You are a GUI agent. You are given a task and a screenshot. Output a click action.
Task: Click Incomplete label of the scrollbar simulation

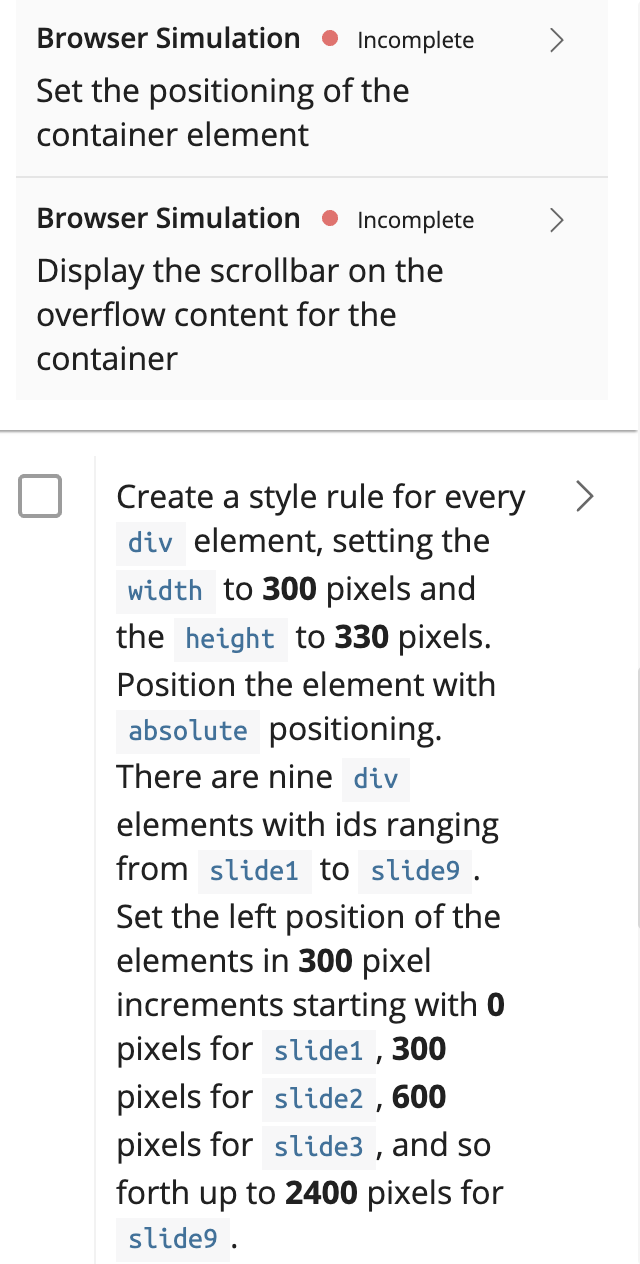(415, 220)
